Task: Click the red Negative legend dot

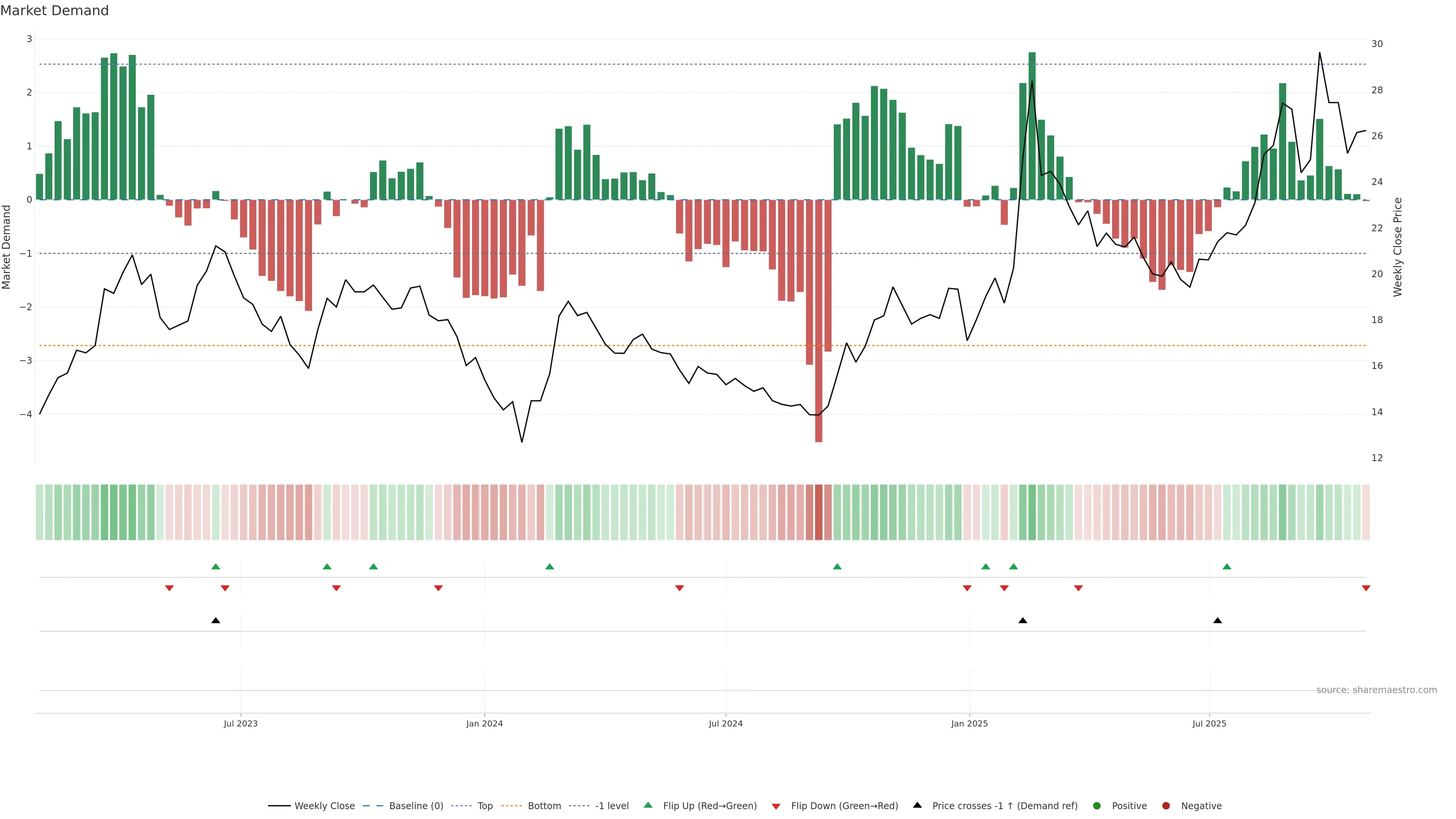Action: [x=1166, y=806]
